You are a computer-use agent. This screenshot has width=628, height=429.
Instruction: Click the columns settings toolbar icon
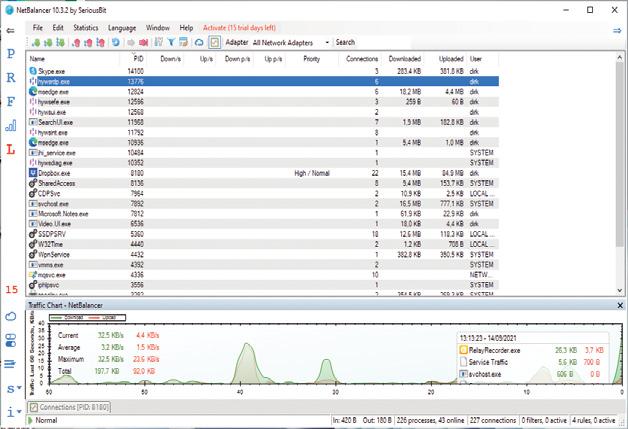[x=159, y=42]
